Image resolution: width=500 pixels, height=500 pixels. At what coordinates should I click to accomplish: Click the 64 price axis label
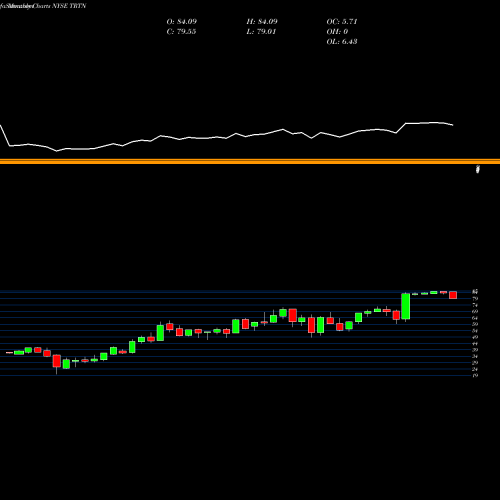tap(475, 318)
